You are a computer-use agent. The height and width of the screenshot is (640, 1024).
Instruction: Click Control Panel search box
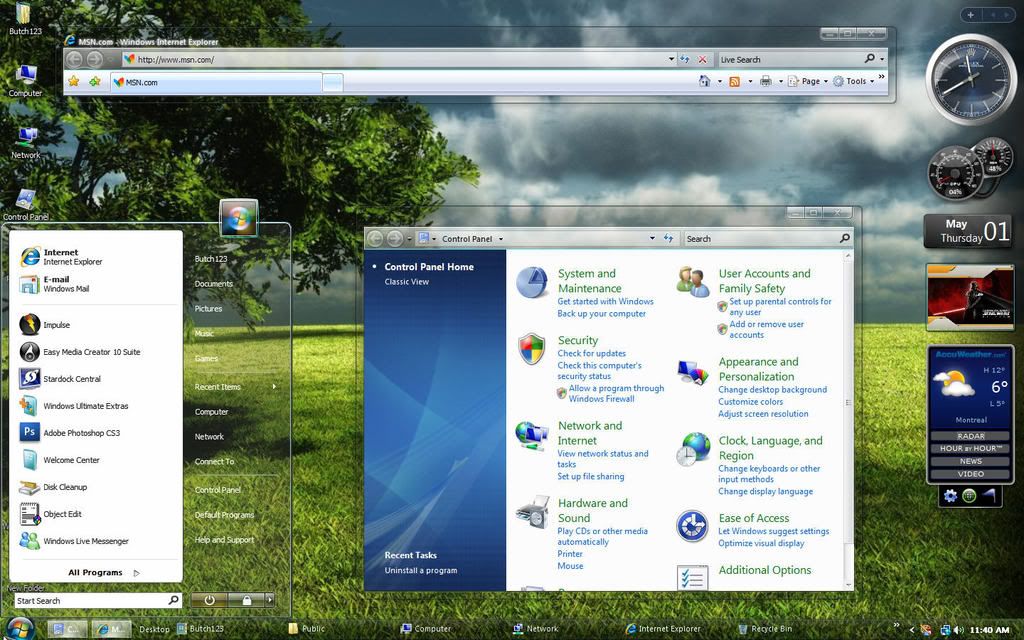click(767, 239)
